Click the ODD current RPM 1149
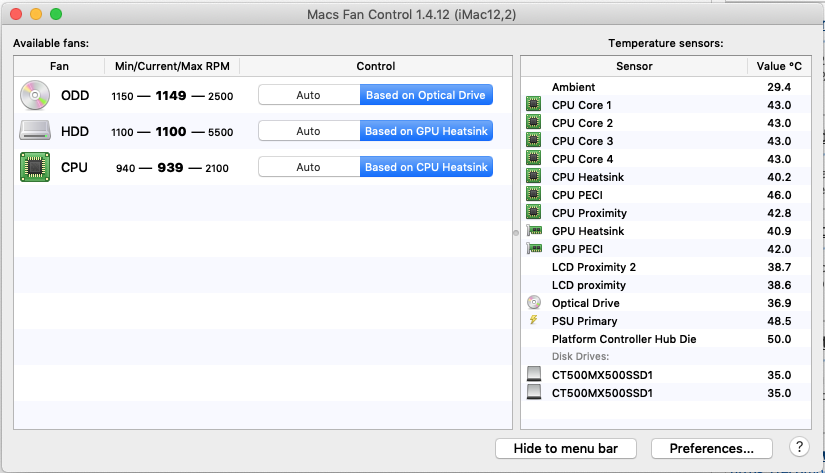The width and height of the screenshot is (825, 473). pos(171,96)
